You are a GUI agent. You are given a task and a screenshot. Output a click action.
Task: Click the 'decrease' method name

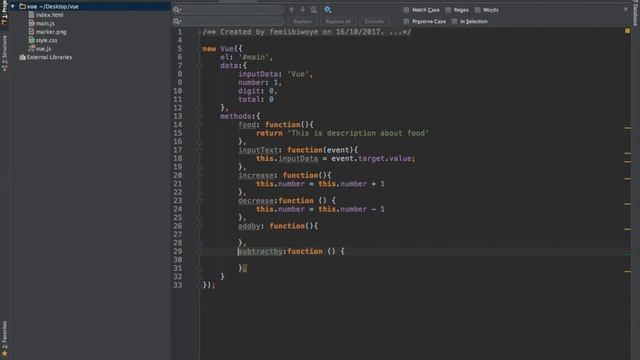click(x=256, y=201)
